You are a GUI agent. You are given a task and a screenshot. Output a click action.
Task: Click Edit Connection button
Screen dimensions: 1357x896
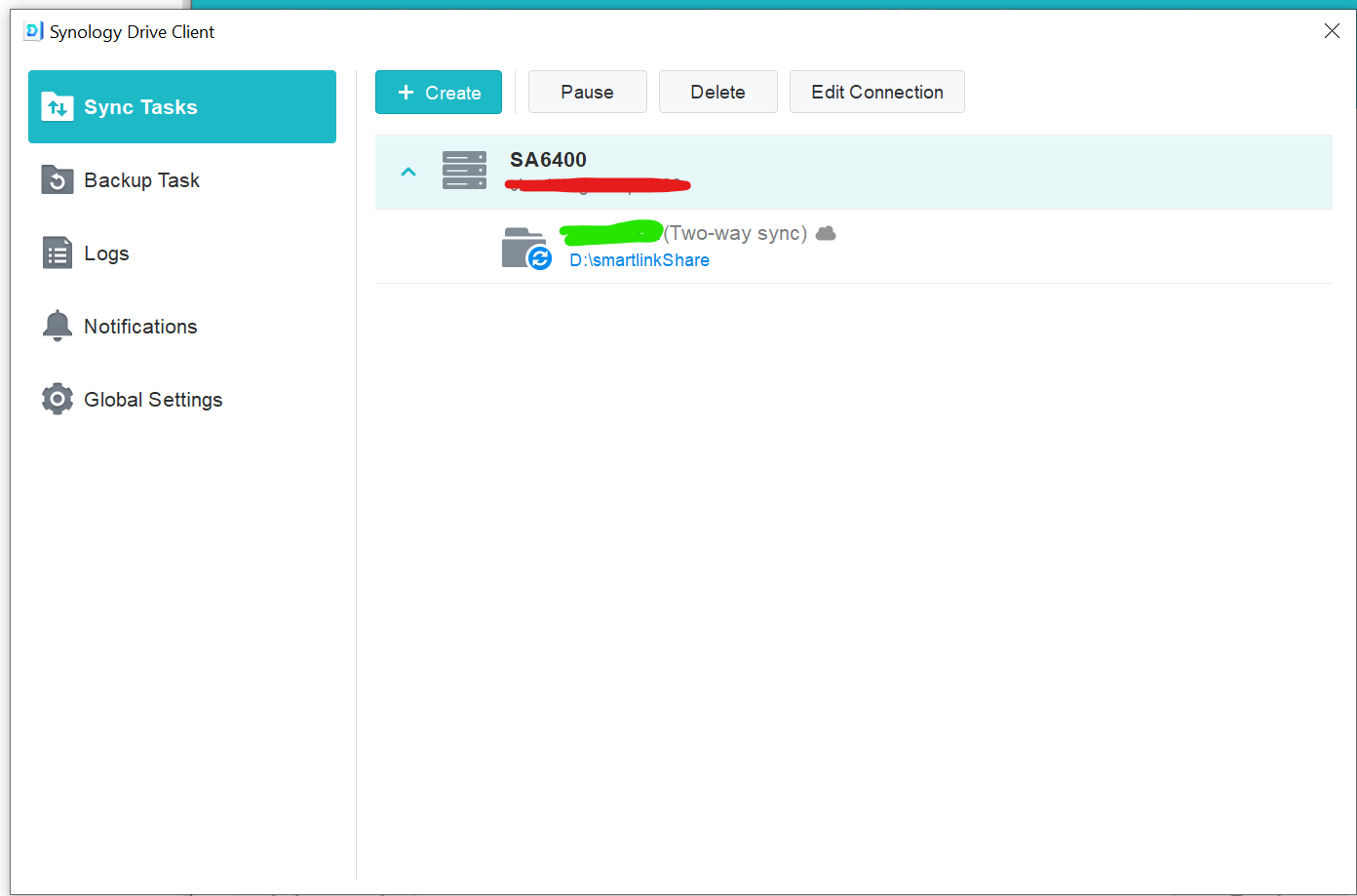coord(877,92)
